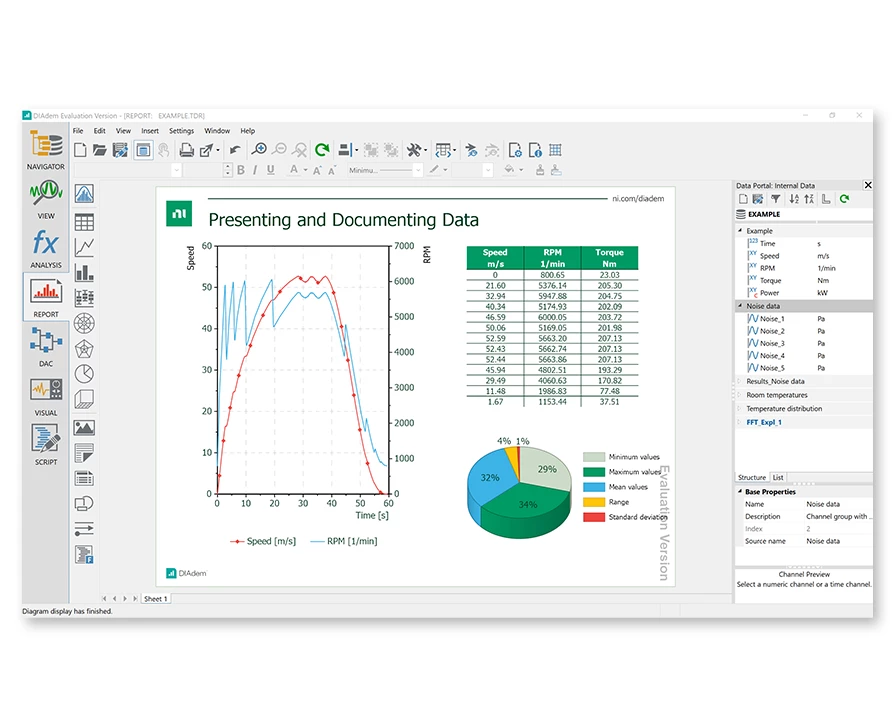Expand the FFT_Expl_1 group
This screenshot has height=727, width=894.
click(x=740, y=422)
